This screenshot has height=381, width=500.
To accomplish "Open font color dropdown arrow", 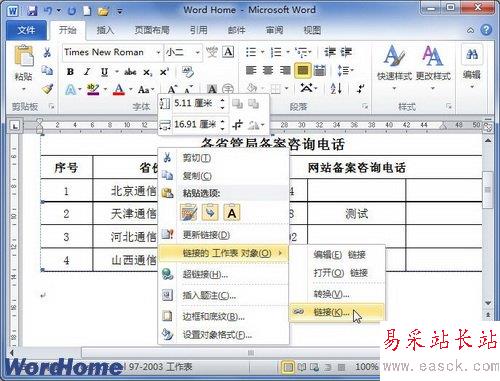I will 131,89.
